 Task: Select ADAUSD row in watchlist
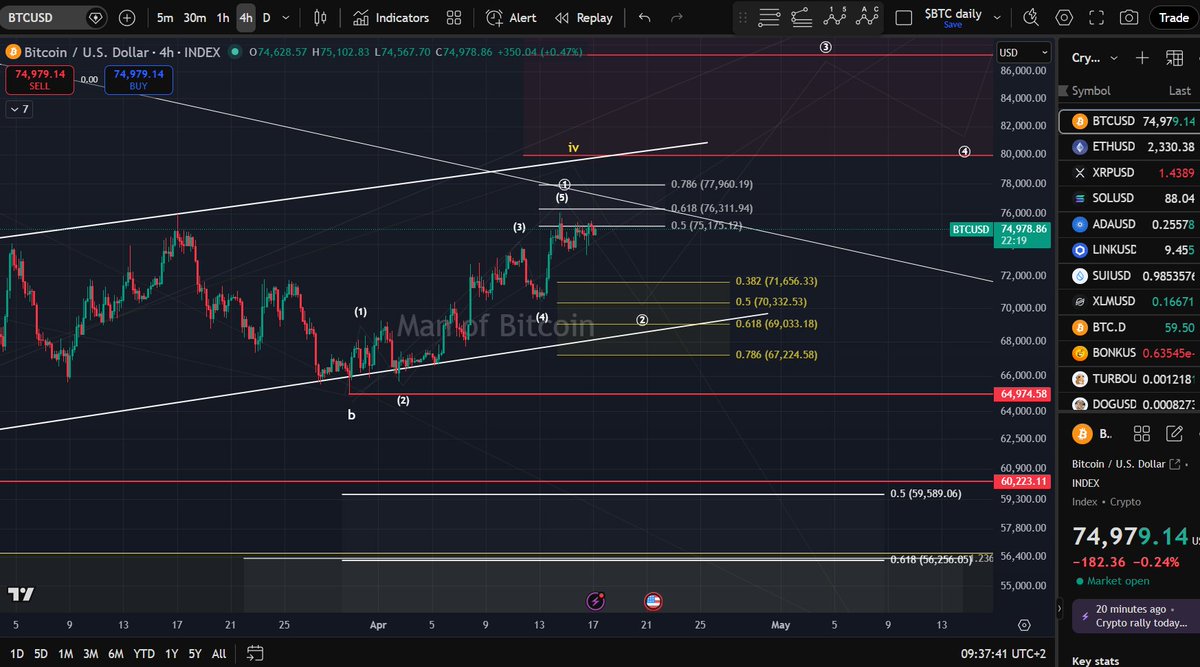click(1129, 224)
